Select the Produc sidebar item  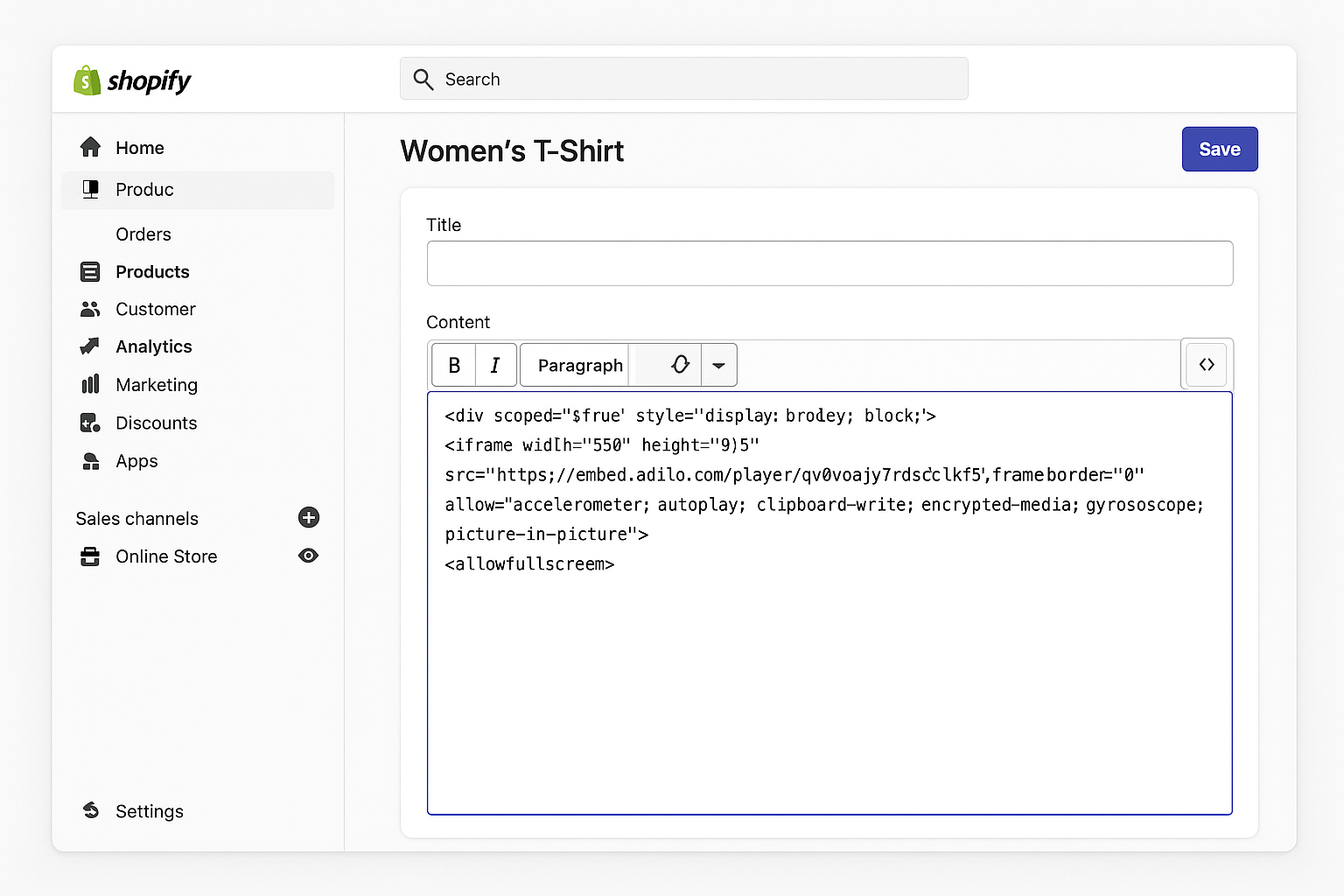(198, 190)
